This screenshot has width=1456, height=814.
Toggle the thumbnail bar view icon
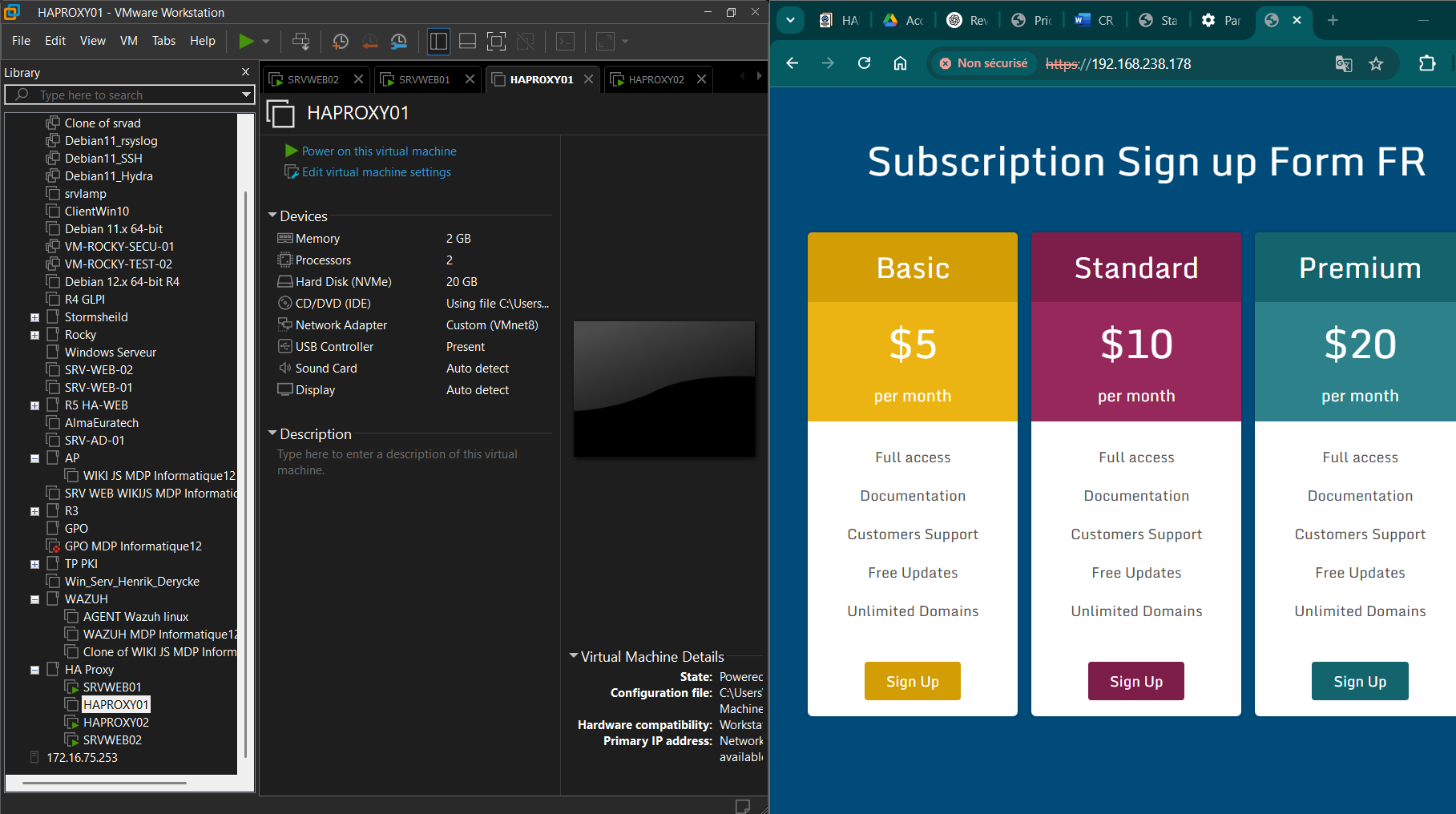click(467, 41)
